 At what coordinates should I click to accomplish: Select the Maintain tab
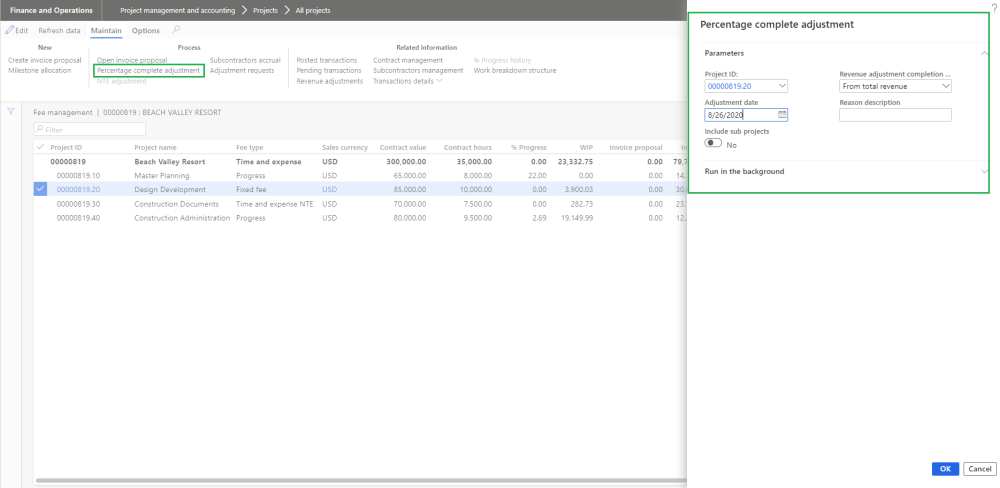tap(106, 31)
